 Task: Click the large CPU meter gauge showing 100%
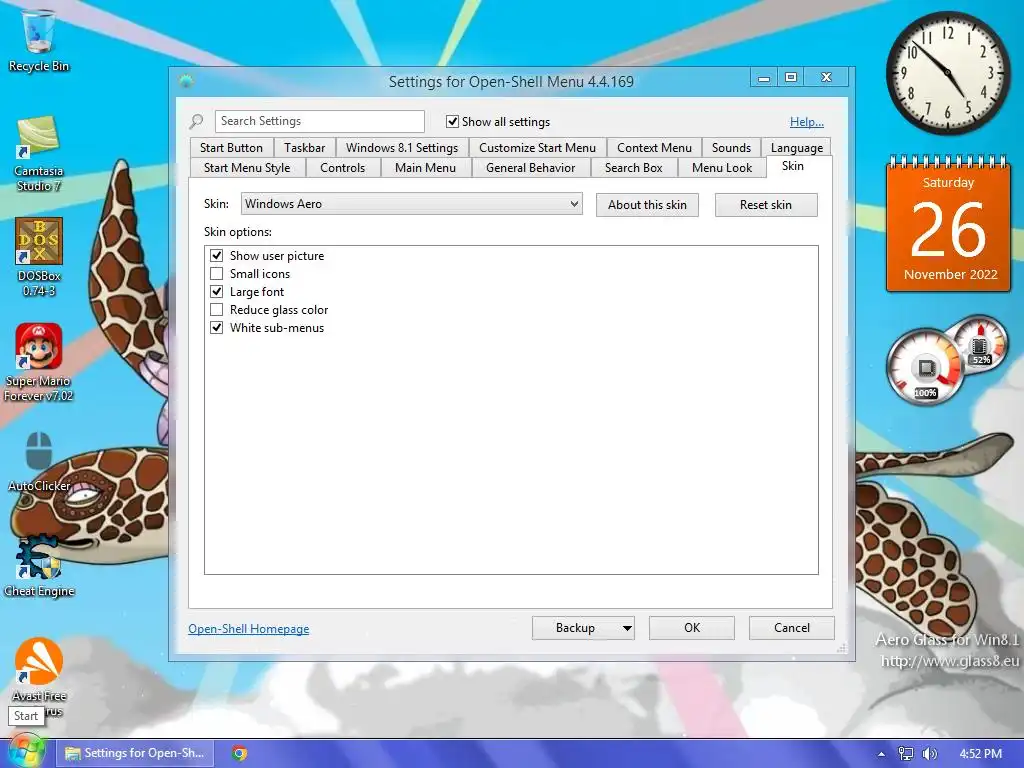(925, 368)
